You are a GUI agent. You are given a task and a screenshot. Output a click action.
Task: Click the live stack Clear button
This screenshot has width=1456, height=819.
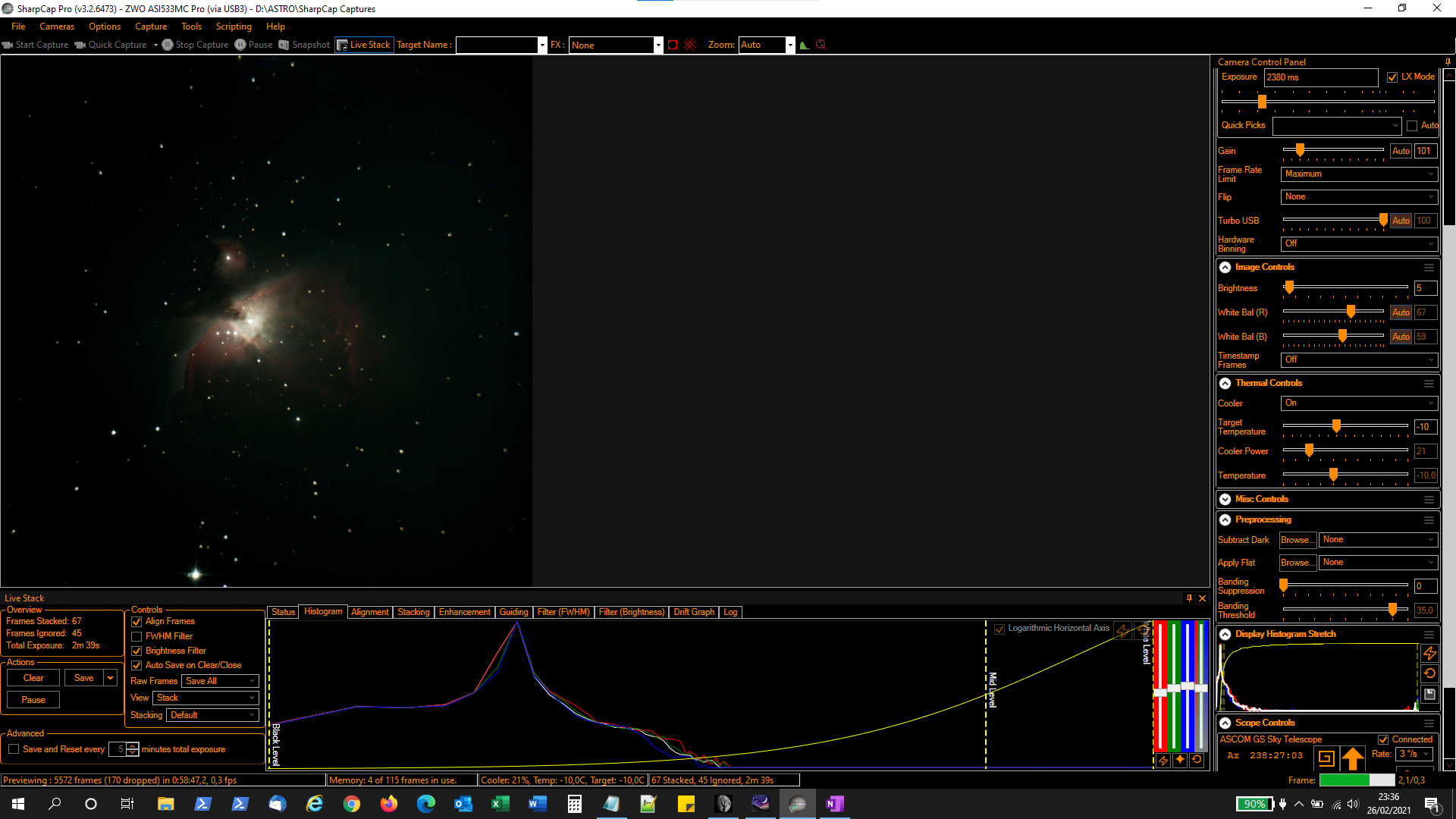(x=33, y=678)
